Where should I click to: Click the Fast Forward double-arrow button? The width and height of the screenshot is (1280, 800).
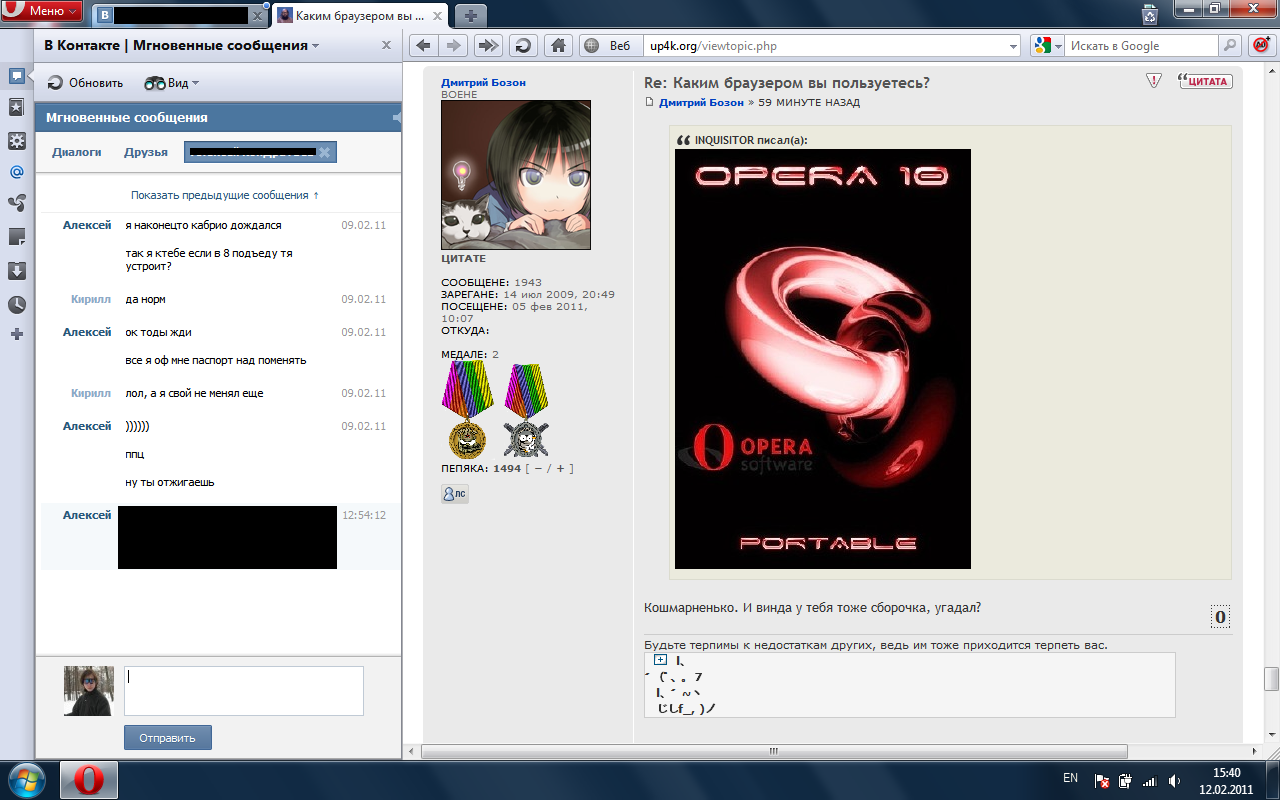tap(487, 45)
